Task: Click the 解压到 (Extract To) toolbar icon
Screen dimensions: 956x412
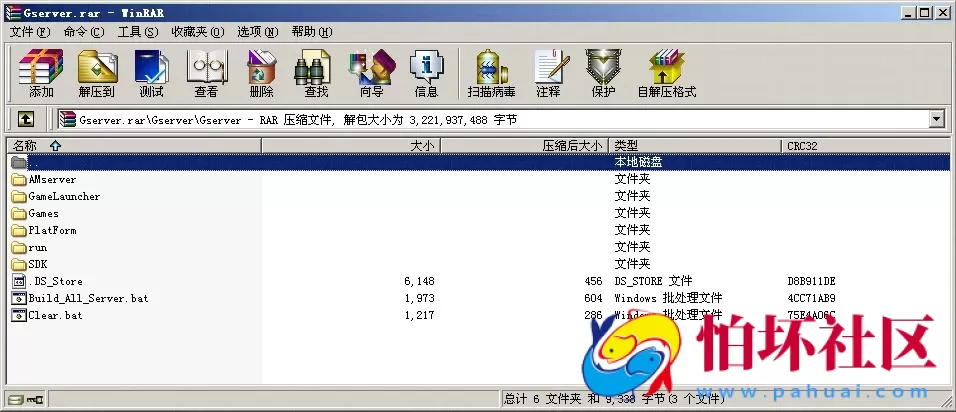Action: click(97, 74)
